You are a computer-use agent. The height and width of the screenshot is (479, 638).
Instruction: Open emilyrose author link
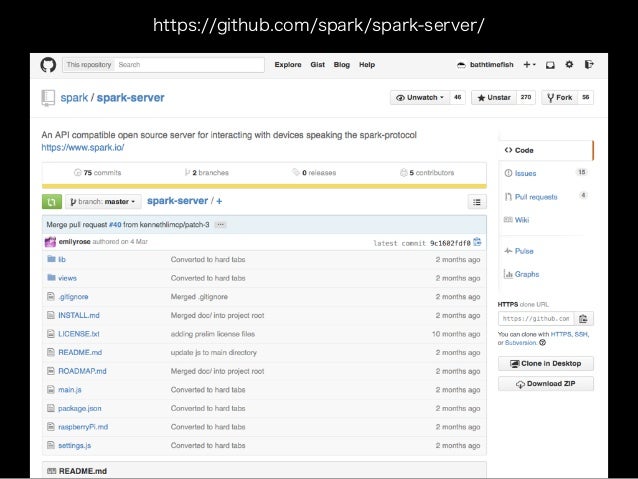coord(74,242)
